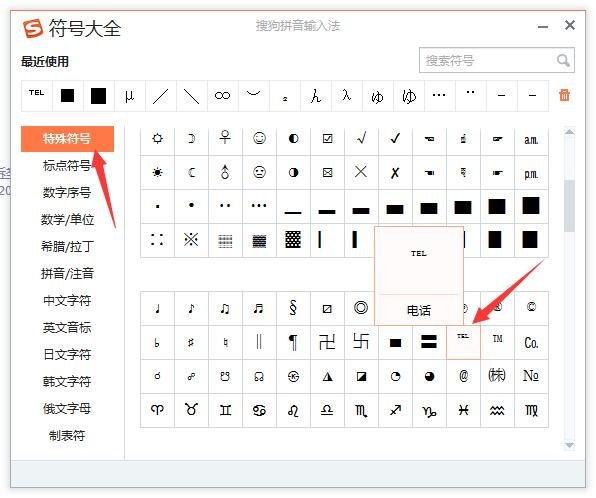Insert recent backslash line symbol
Viewport: 596px width, 498px height.
point(192,96)
